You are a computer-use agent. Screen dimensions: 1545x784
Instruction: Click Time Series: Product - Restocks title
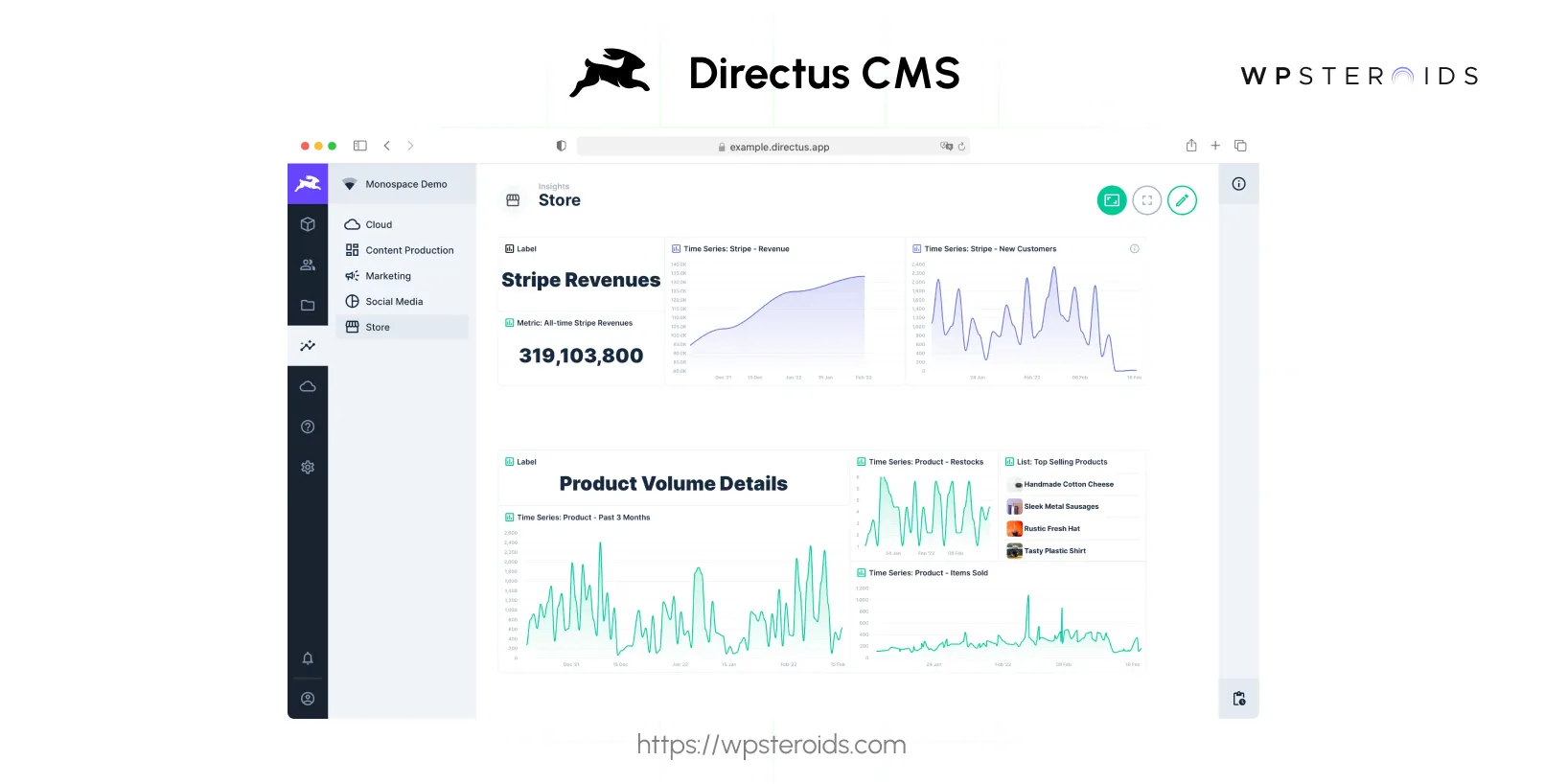[x=926, y=462]
